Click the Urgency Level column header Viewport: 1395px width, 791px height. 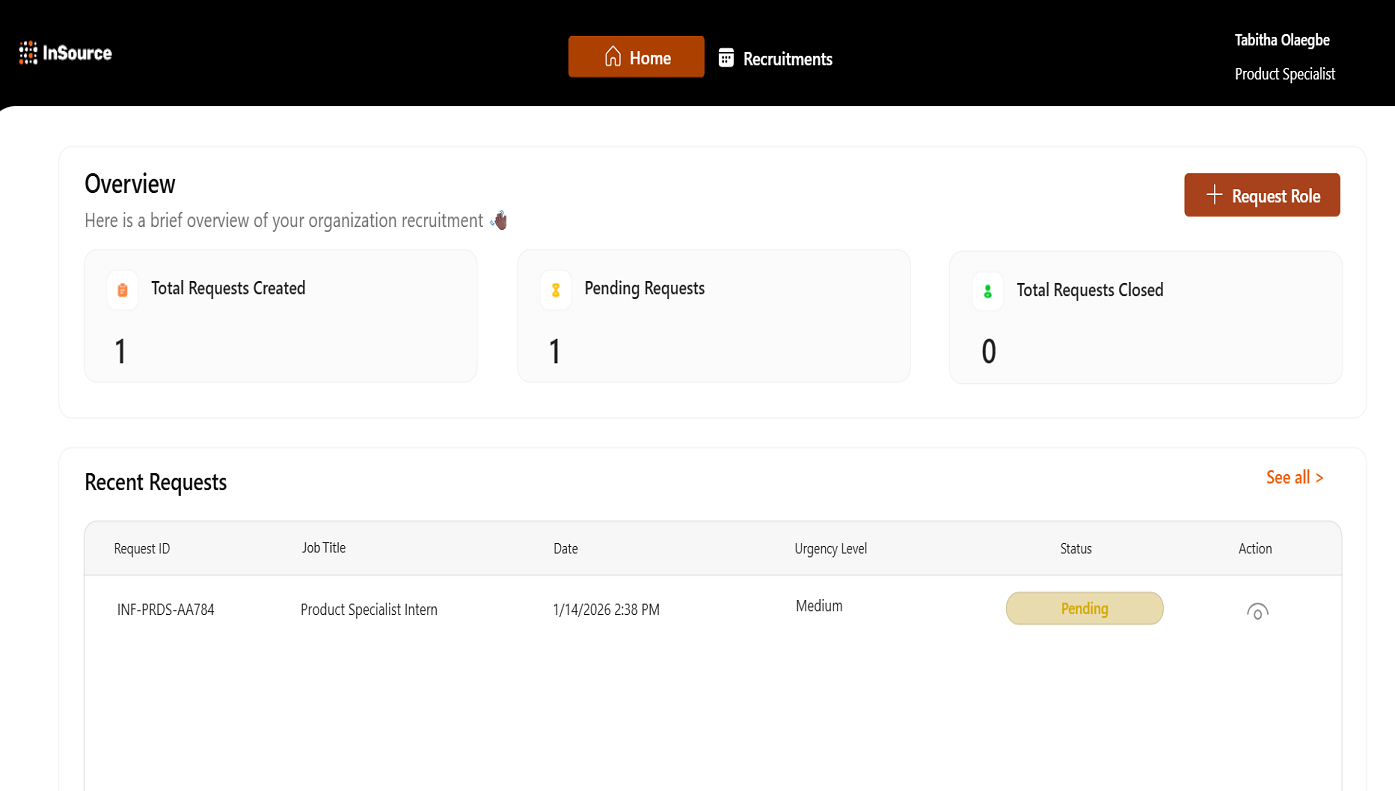coord(830,548)
